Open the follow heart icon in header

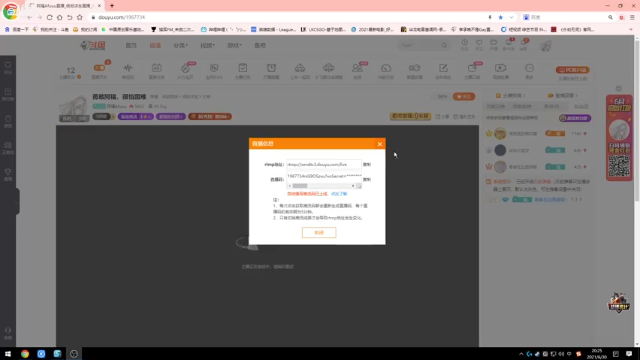pyautogui.click(x=479, y=42)
